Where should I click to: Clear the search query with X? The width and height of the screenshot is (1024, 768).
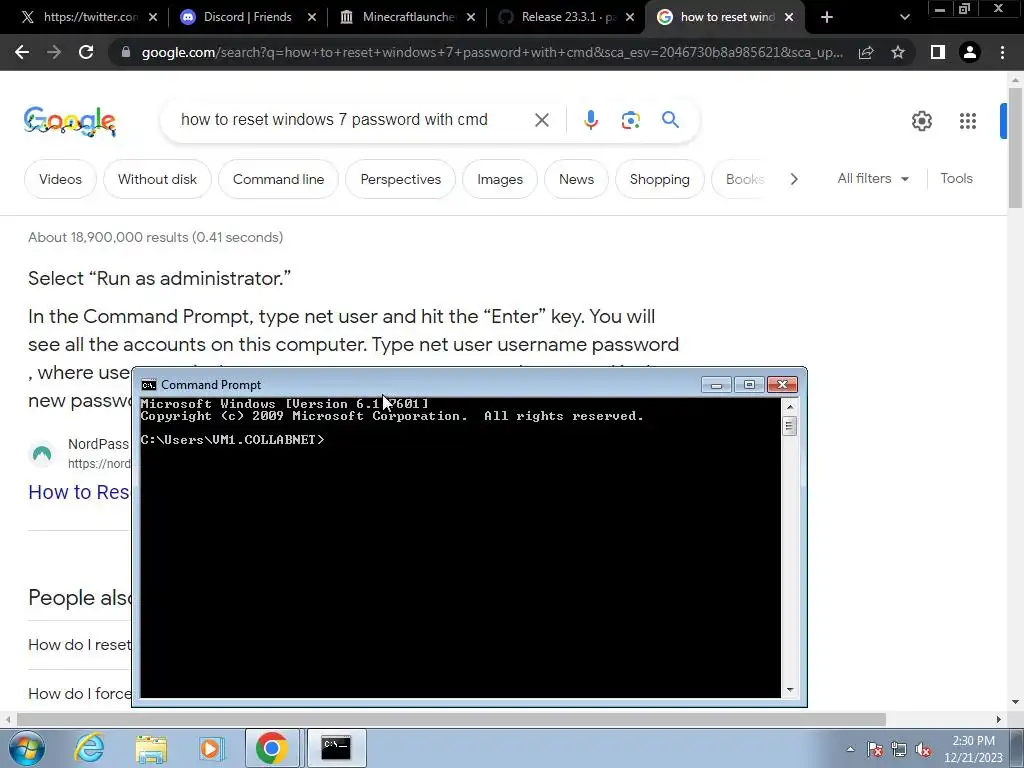tap(541, 120)
